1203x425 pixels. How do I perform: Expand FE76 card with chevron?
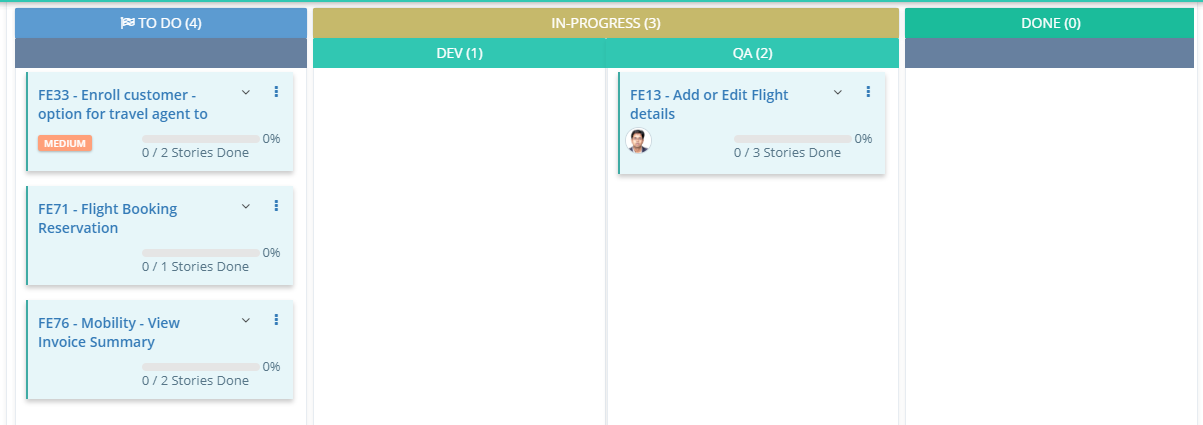click(246, 320)
